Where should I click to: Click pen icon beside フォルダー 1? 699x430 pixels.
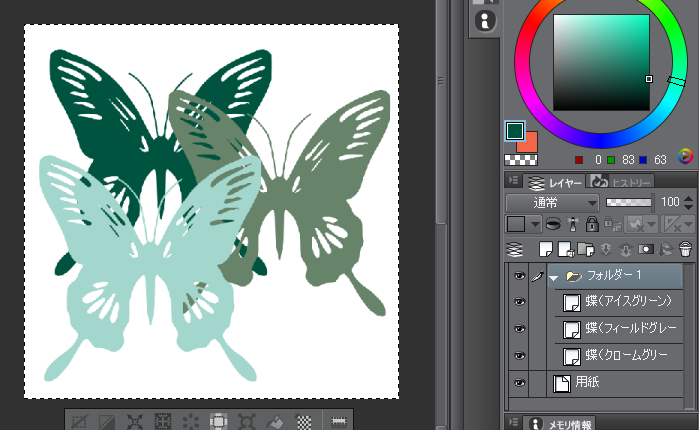coord(537,276)
